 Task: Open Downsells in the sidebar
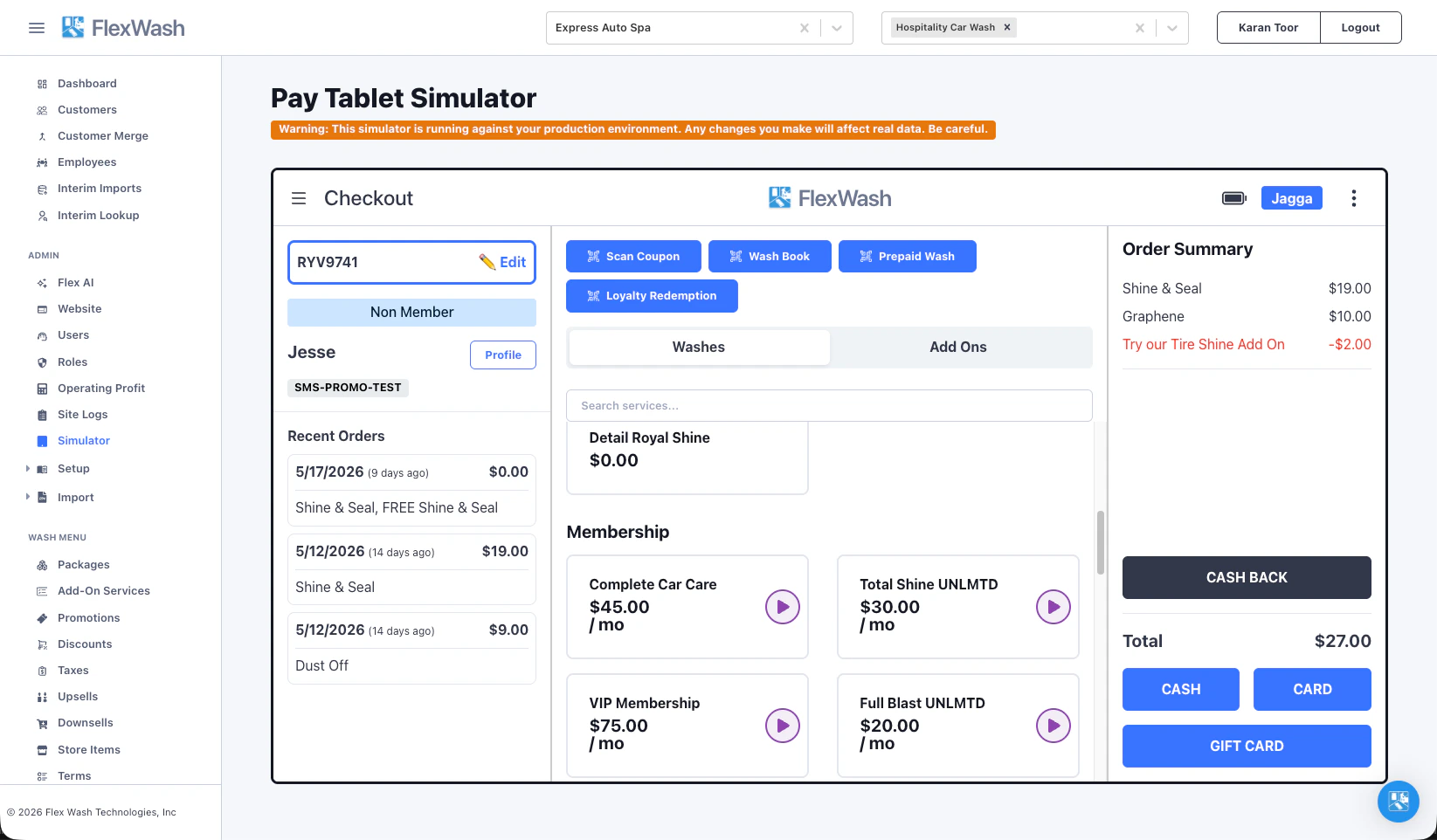pos(86,723)
